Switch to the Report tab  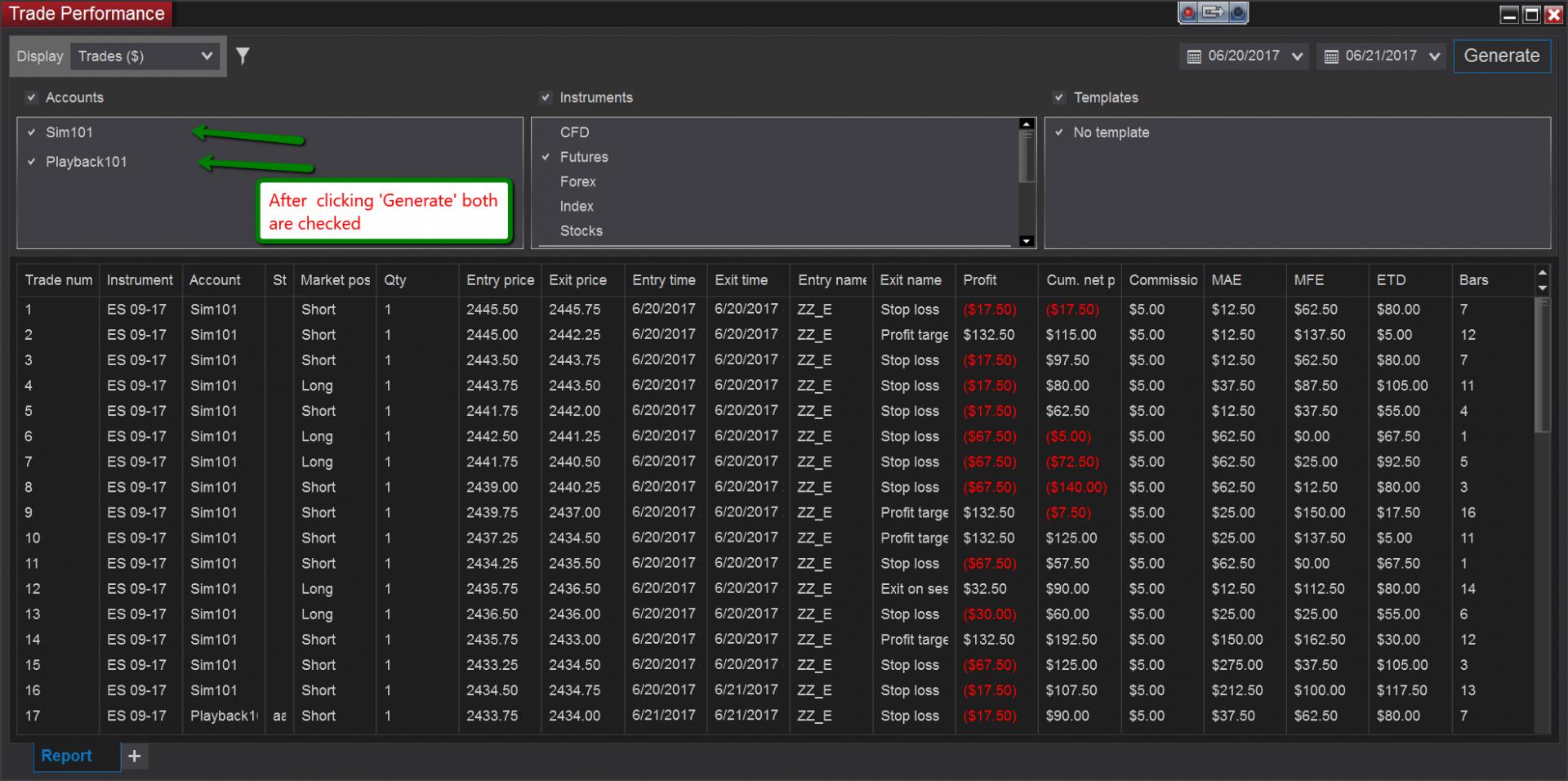coord(67,756)
